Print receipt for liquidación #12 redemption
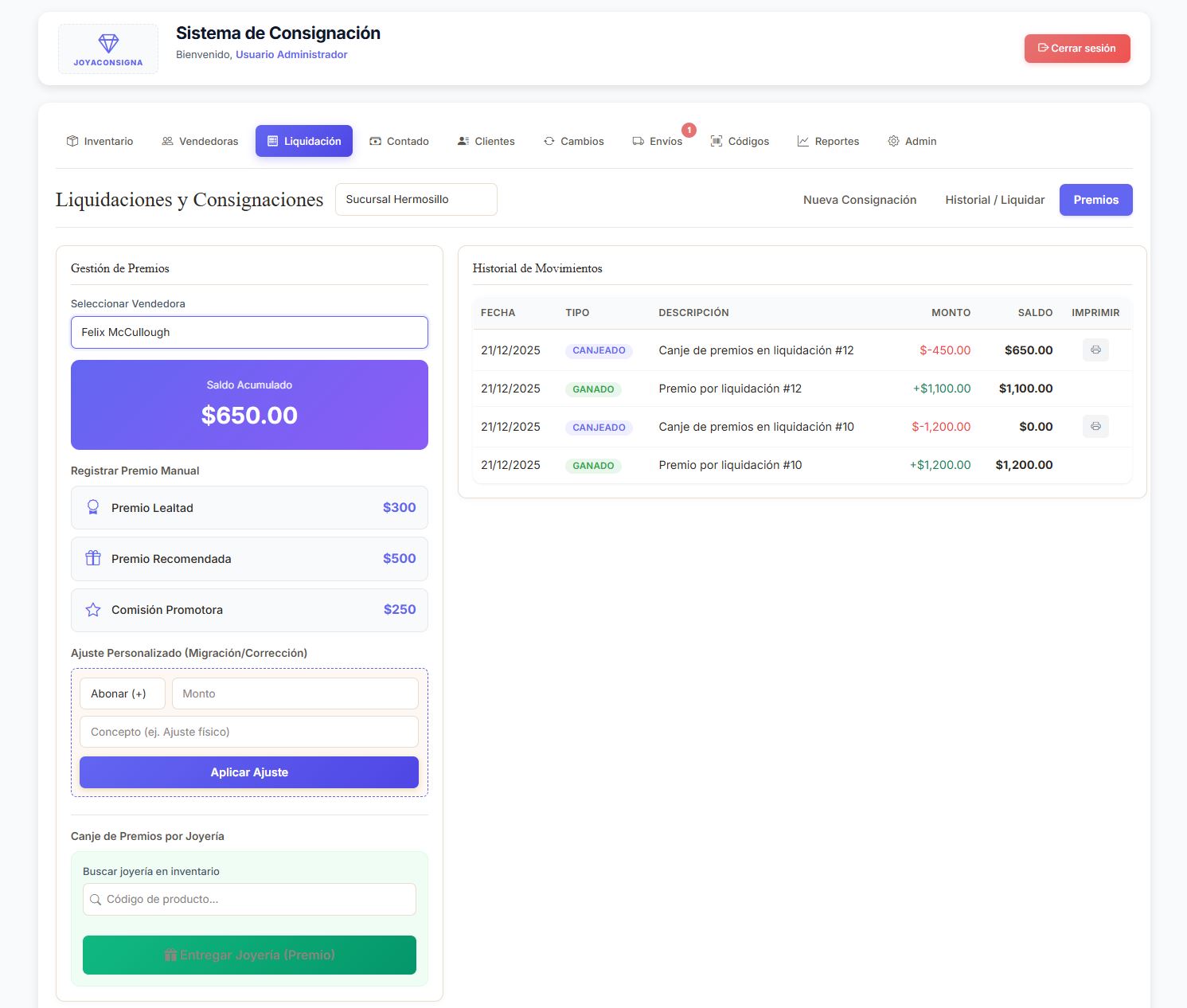Image resolution: width=1187 pixels, height=1008 pixels. point(1095,350)
